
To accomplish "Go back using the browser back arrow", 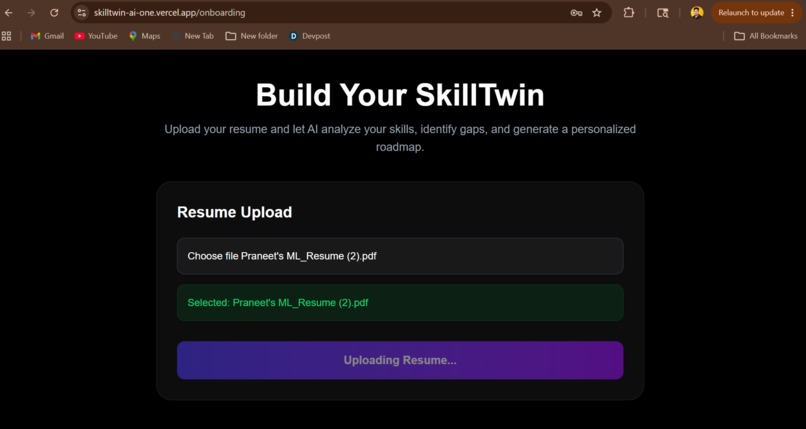I will [9, 13].
